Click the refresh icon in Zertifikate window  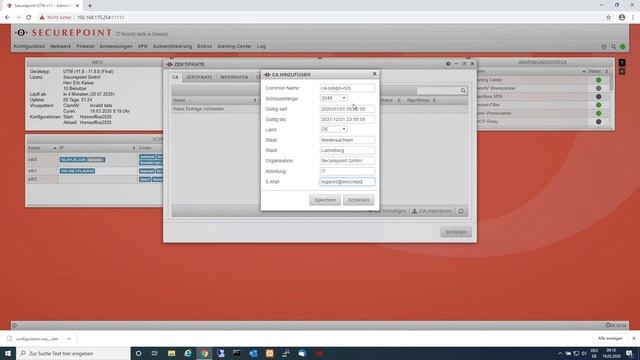(x=461, y=211)
